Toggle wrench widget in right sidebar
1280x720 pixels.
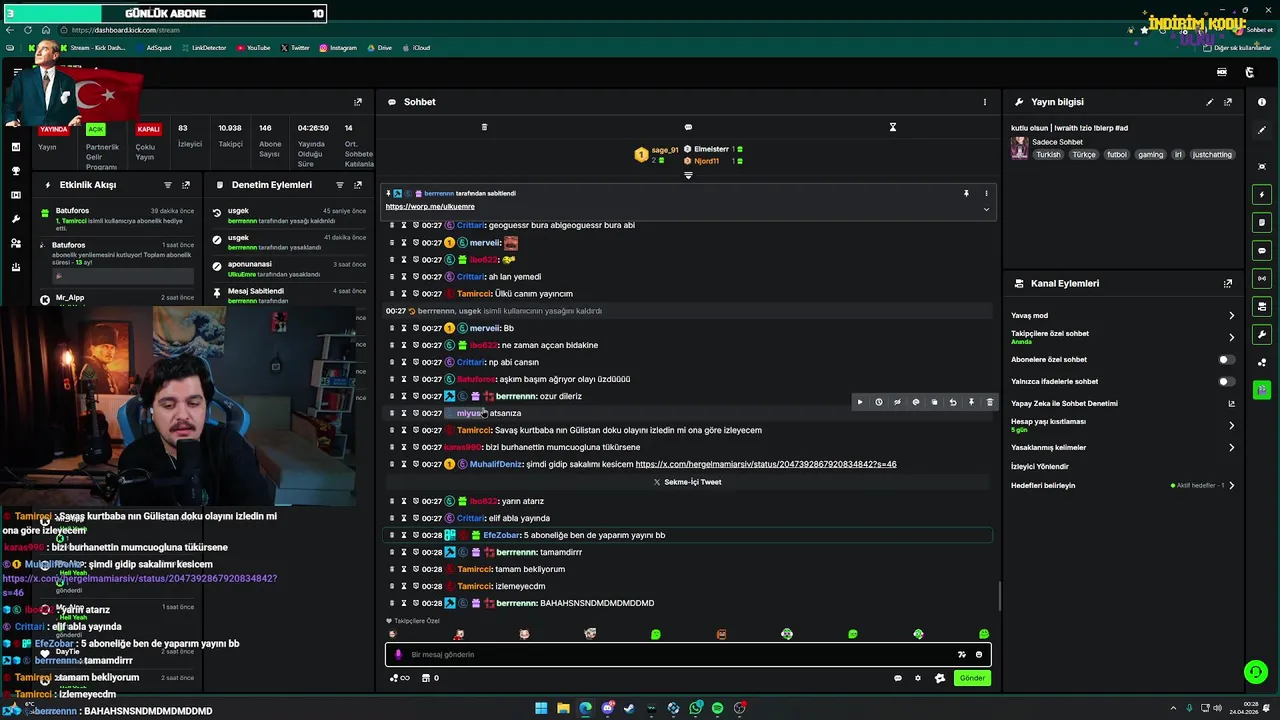(x=1262, y=334)
